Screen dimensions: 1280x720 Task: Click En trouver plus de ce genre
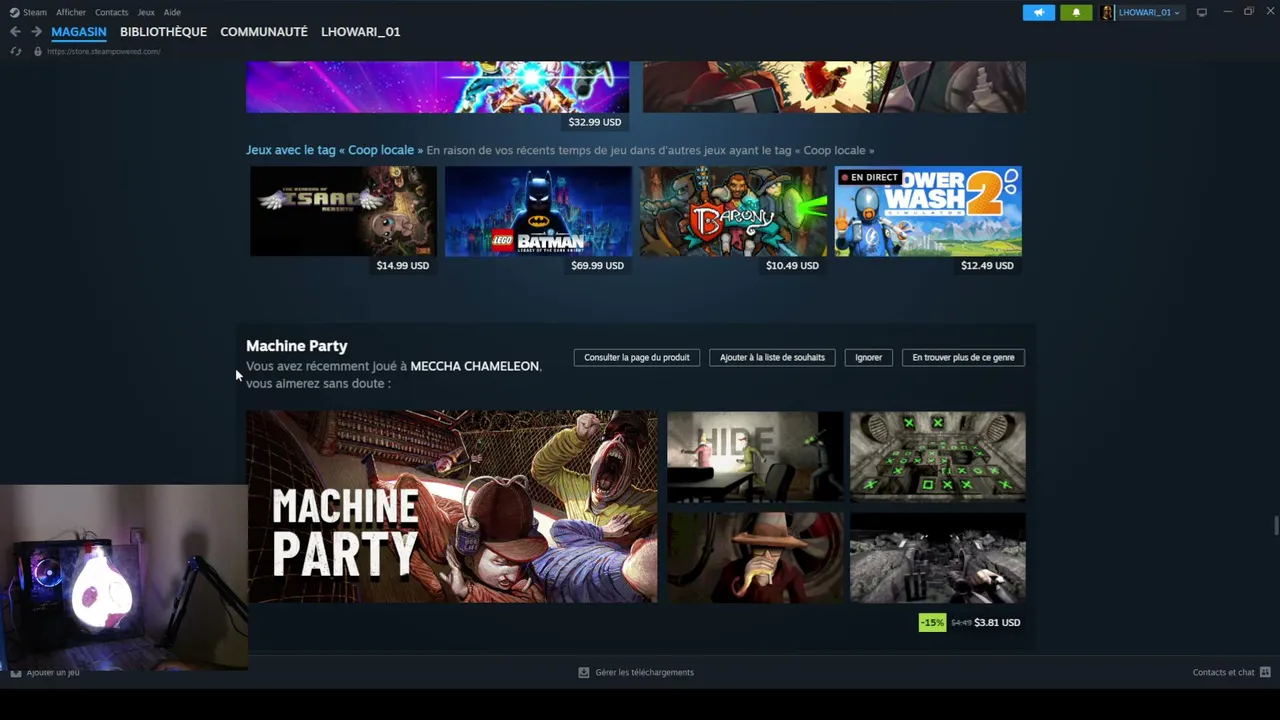pos(963,357)
